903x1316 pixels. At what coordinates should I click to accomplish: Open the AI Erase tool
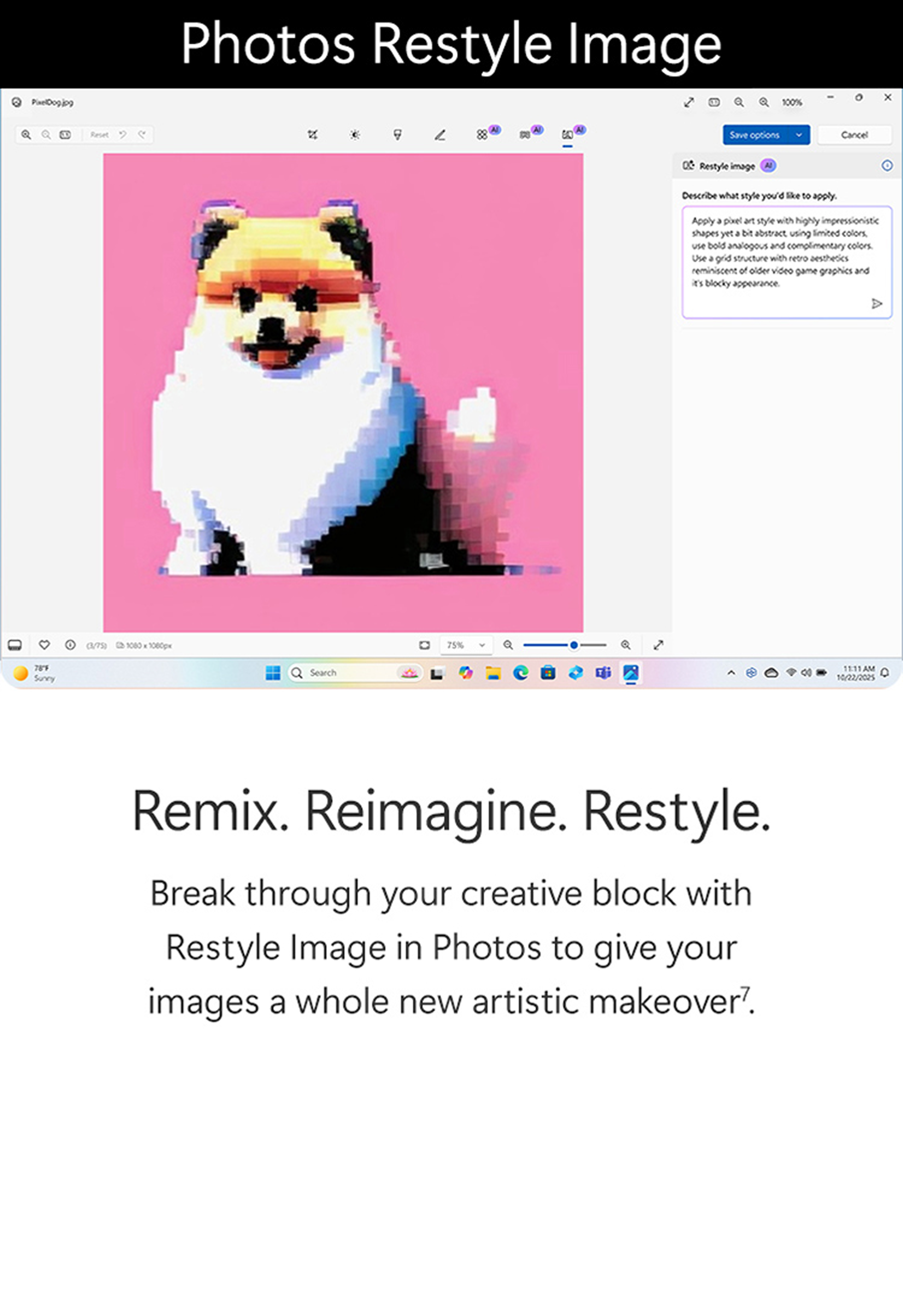(482, 135)
